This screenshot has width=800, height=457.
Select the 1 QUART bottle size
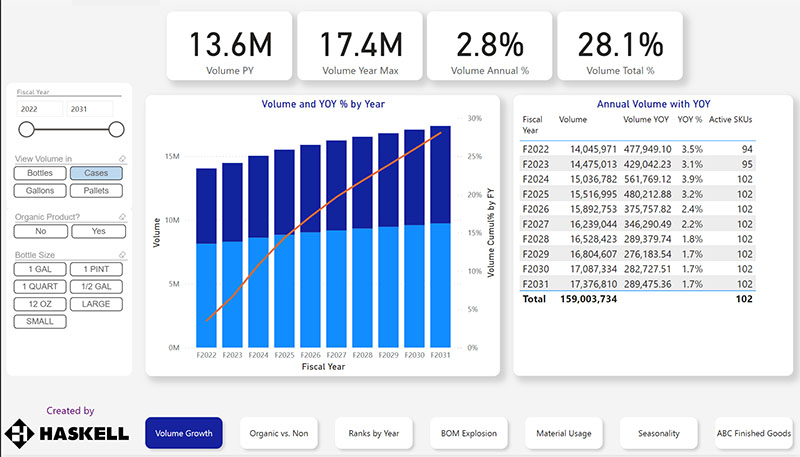[41, 287]
